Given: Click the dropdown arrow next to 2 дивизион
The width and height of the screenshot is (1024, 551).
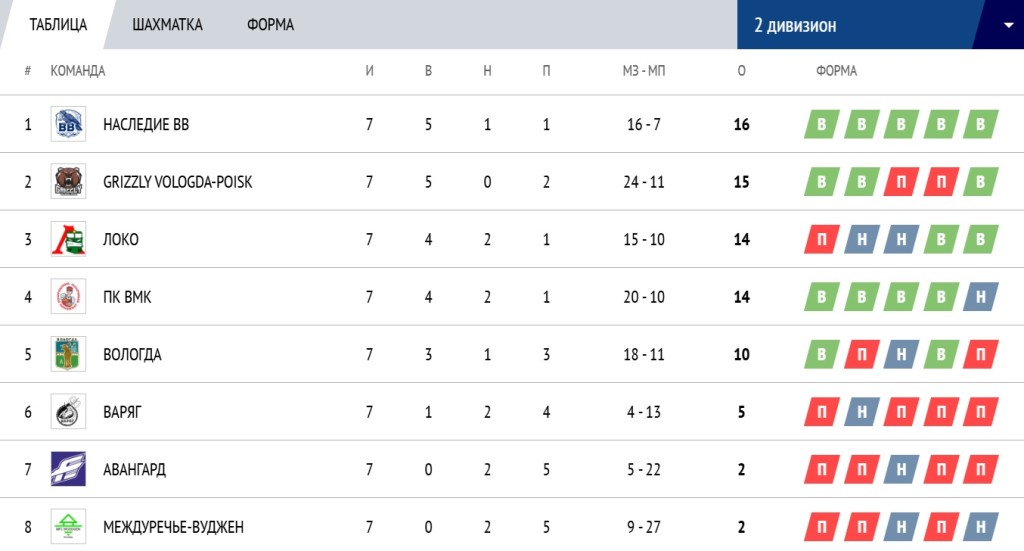Looking at the screenshot, I should coord(1008,25).
